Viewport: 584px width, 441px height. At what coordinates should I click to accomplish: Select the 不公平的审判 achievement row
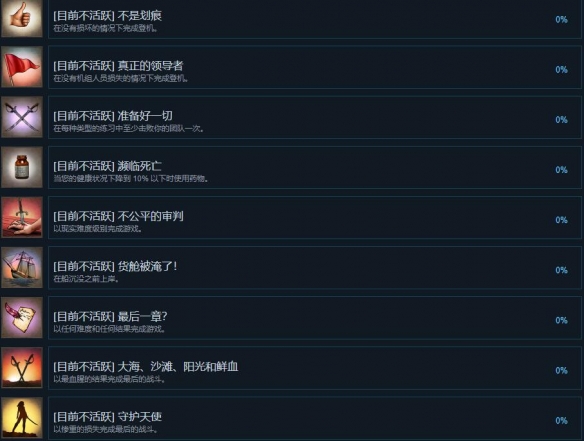(315, 218)
